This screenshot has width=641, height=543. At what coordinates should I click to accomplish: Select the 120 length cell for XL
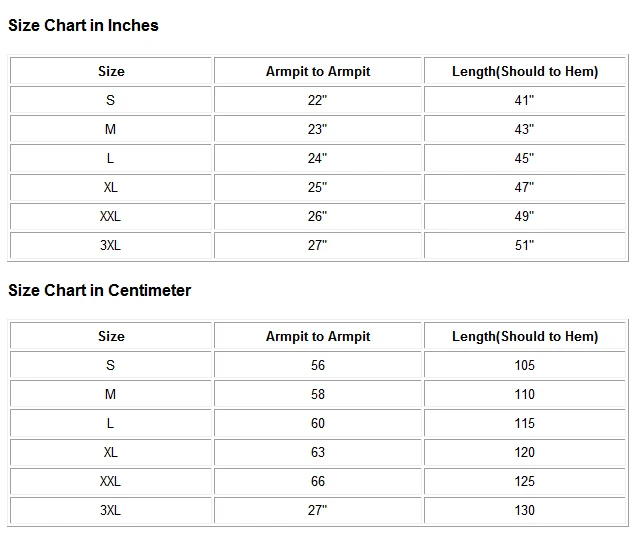click(525, 452)
